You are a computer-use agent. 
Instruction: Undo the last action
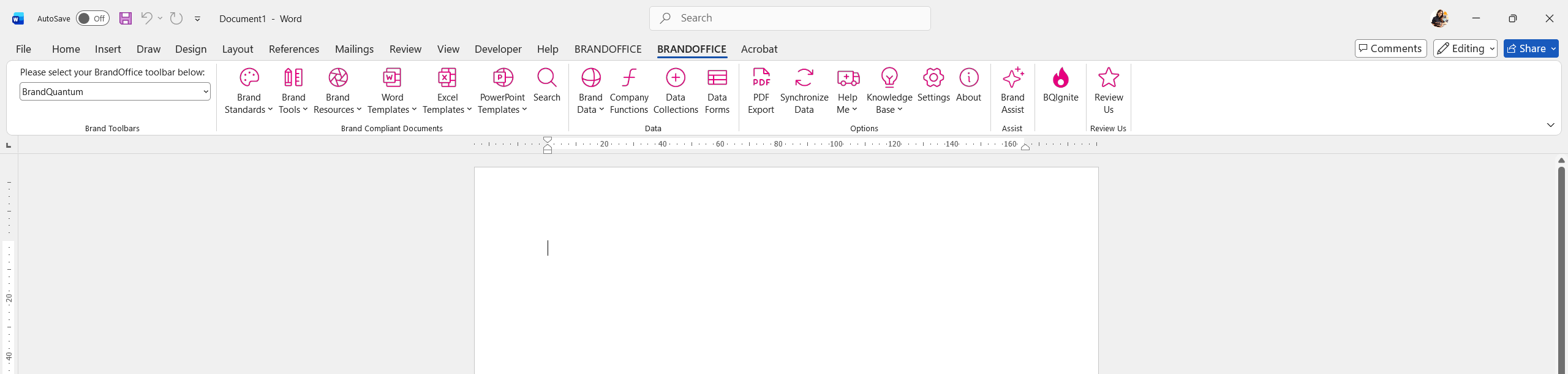(146, 18)
